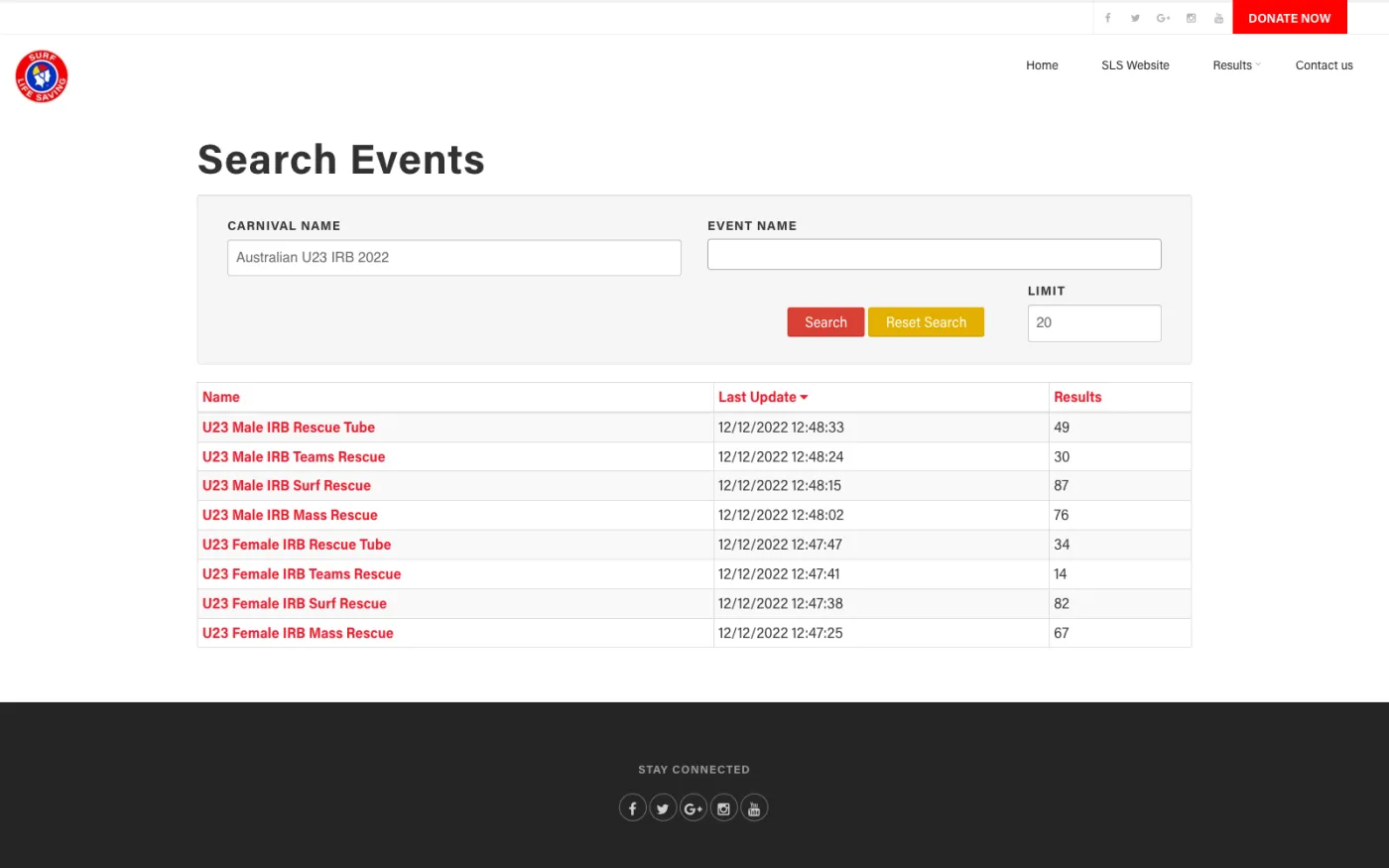The width and height of the screenshot is (1389, 868).
Task: Open the SLS Website menu item
Action: [x=1135, y=65]
